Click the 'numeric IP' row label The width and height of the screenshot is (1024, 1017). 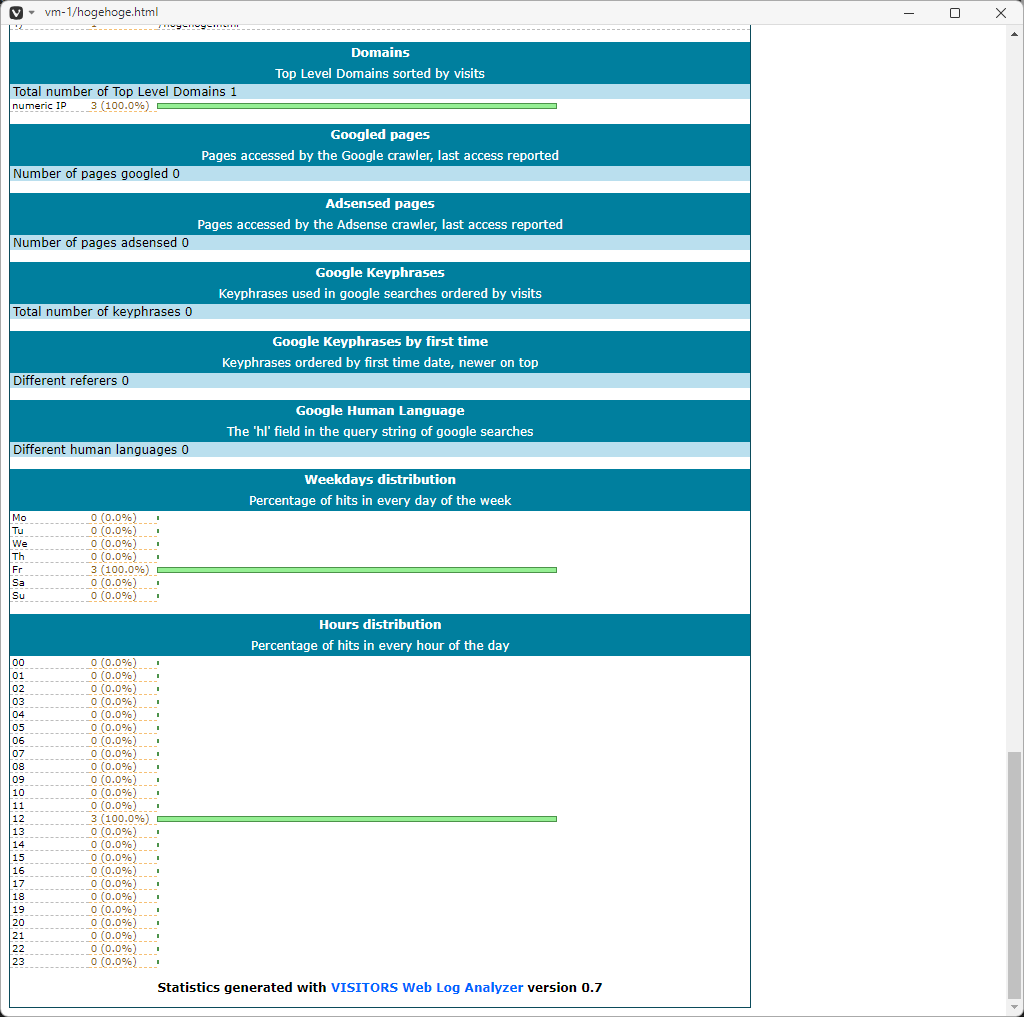pyautogui.click(x=39, y=106)
